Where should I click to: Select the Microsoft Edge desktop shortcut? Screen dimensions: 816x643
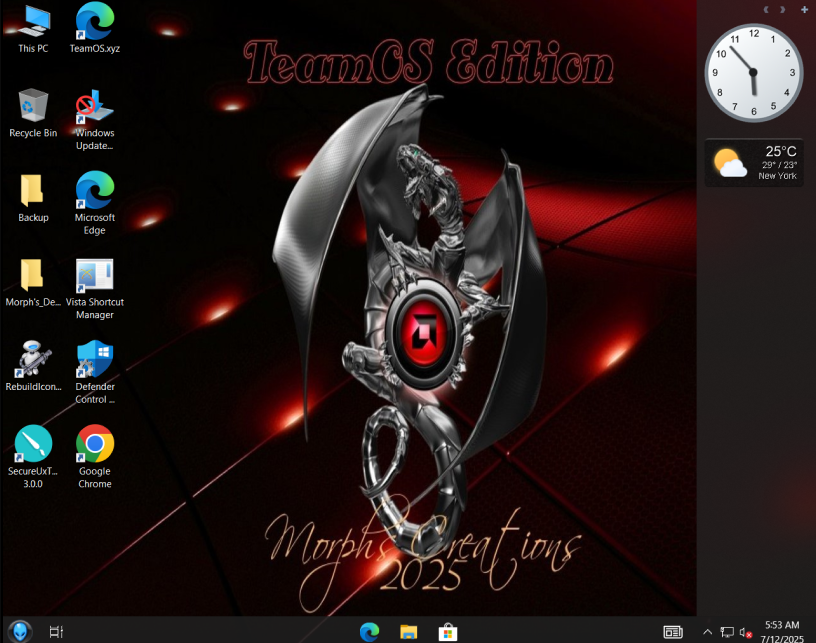pyautogui.click(x=95, y=203)
